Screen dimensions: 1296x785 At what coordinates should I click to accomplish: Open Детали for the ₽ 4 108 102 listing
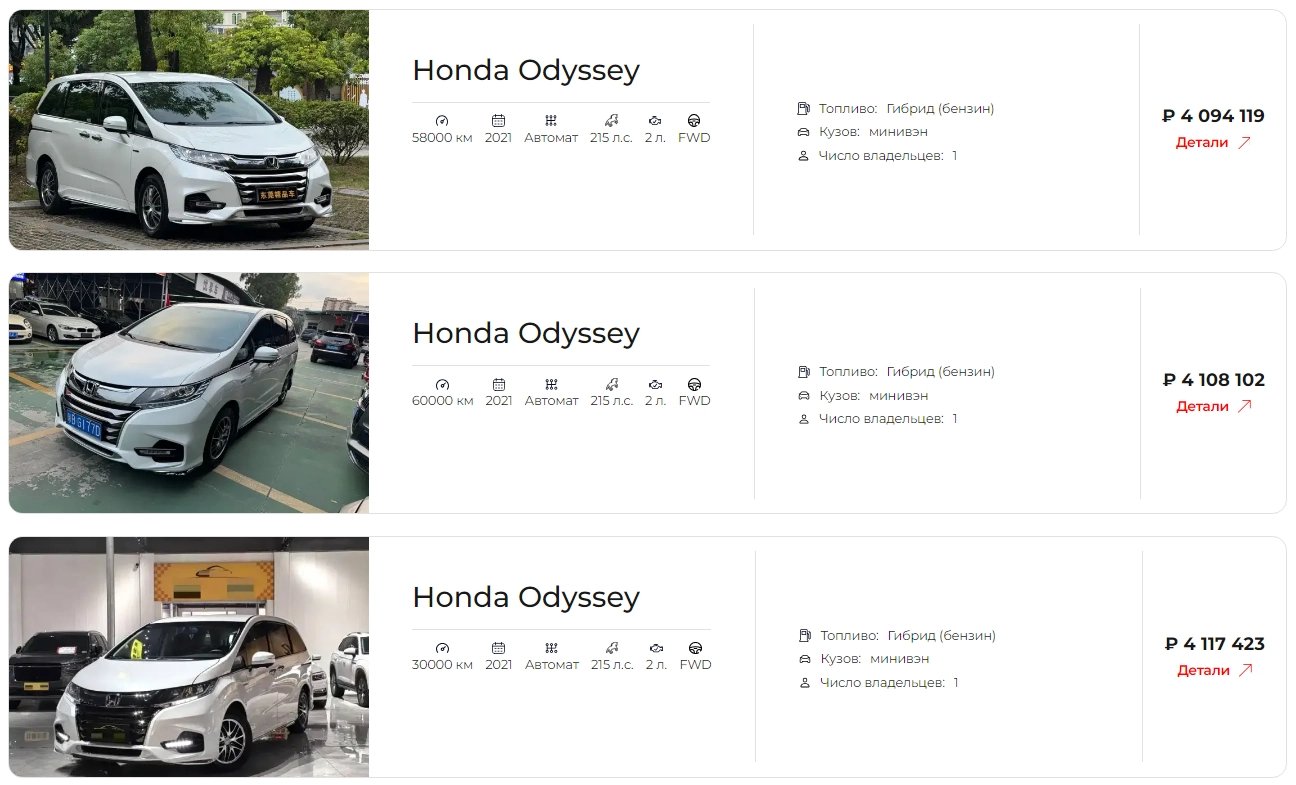coord(1214,406)
